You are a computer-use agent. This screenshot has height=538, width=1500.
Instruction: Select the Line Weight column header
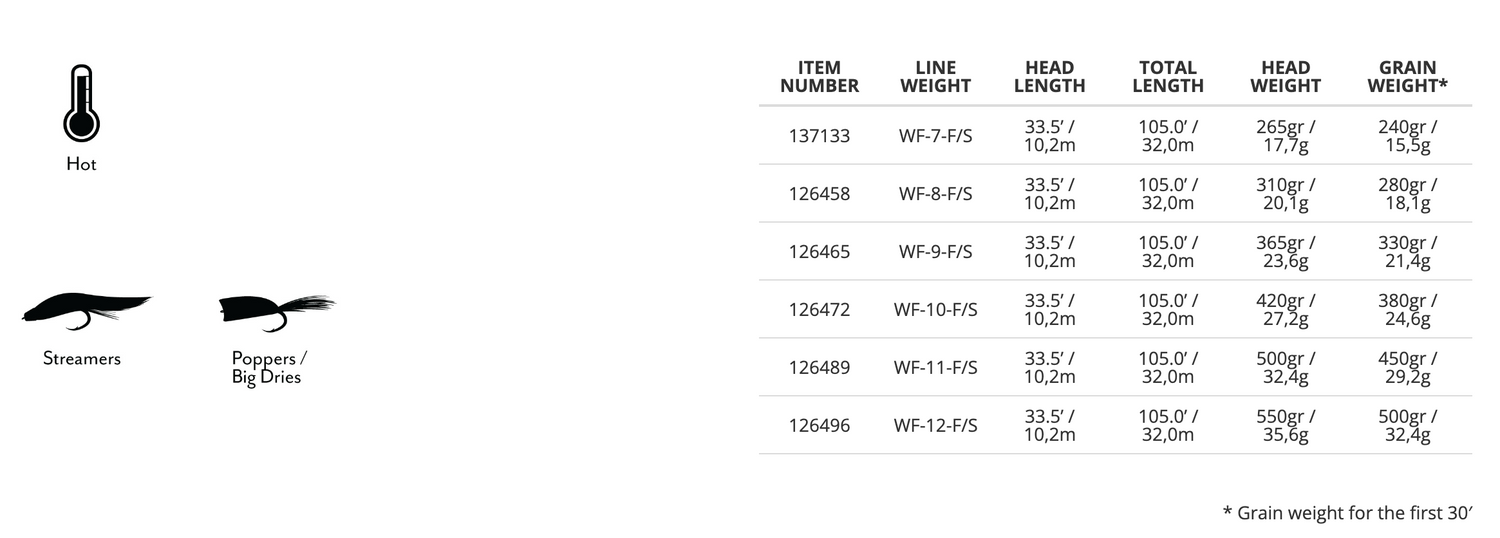935,77
